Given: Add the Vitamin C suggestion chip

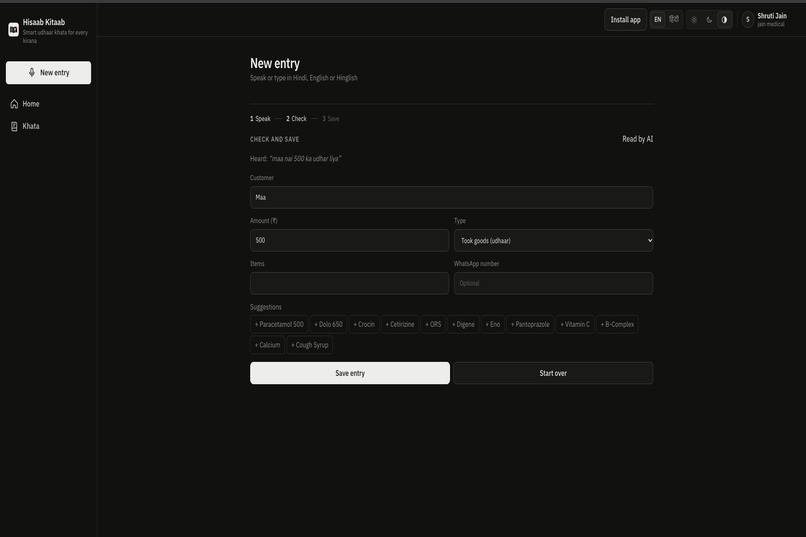Looking at the screenshot, I should (x=575, y=324).
